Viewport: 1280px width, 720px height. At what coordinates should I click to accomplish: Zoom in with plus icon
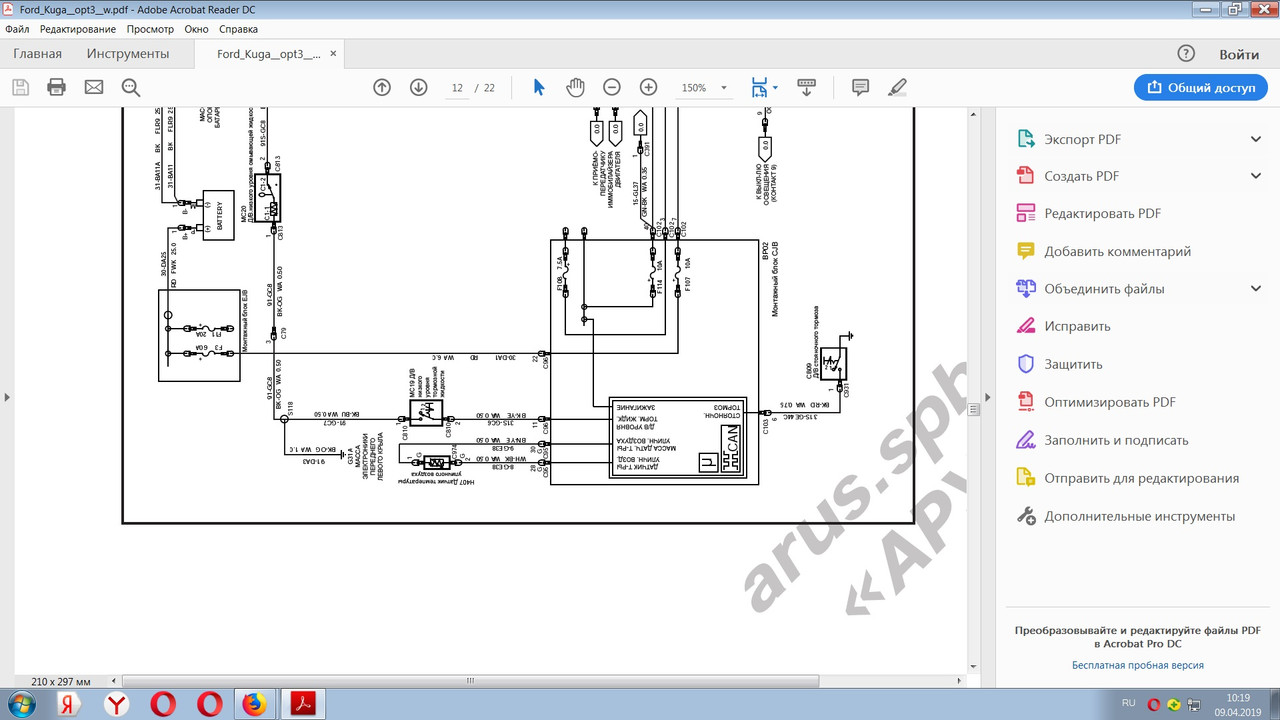(x=649, y=87)
